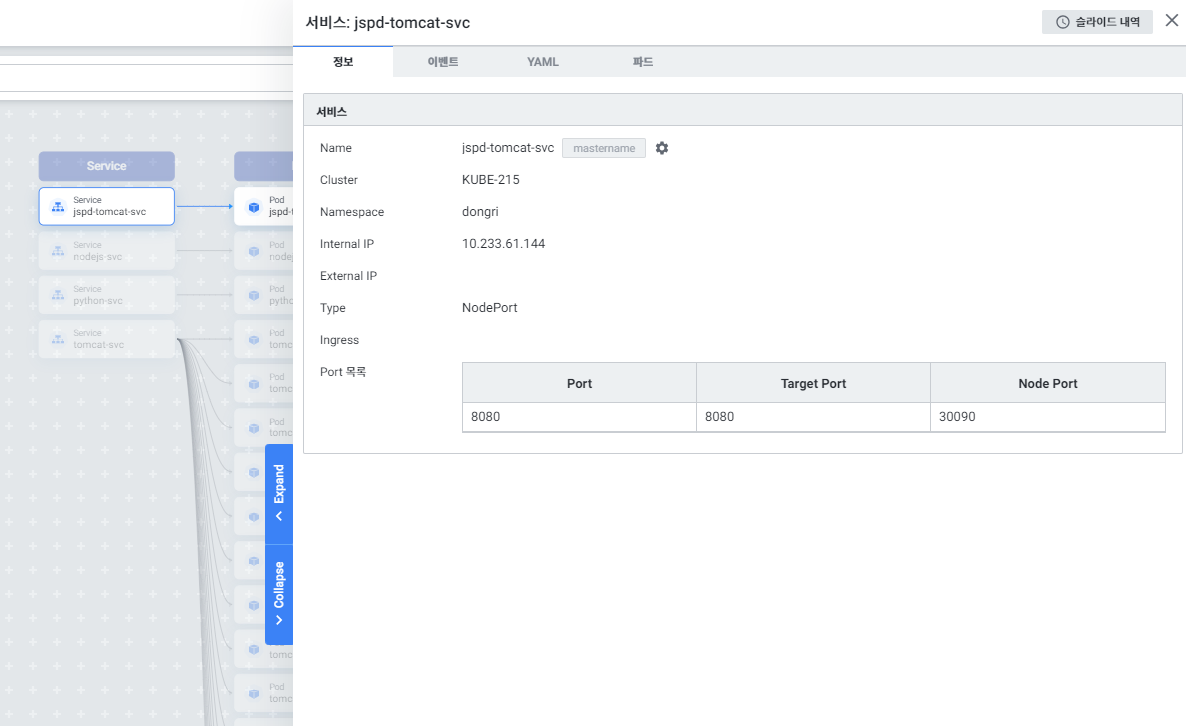Open the YAML tab
Viewport: 1186px width, 726px height.
coord(543,62)
